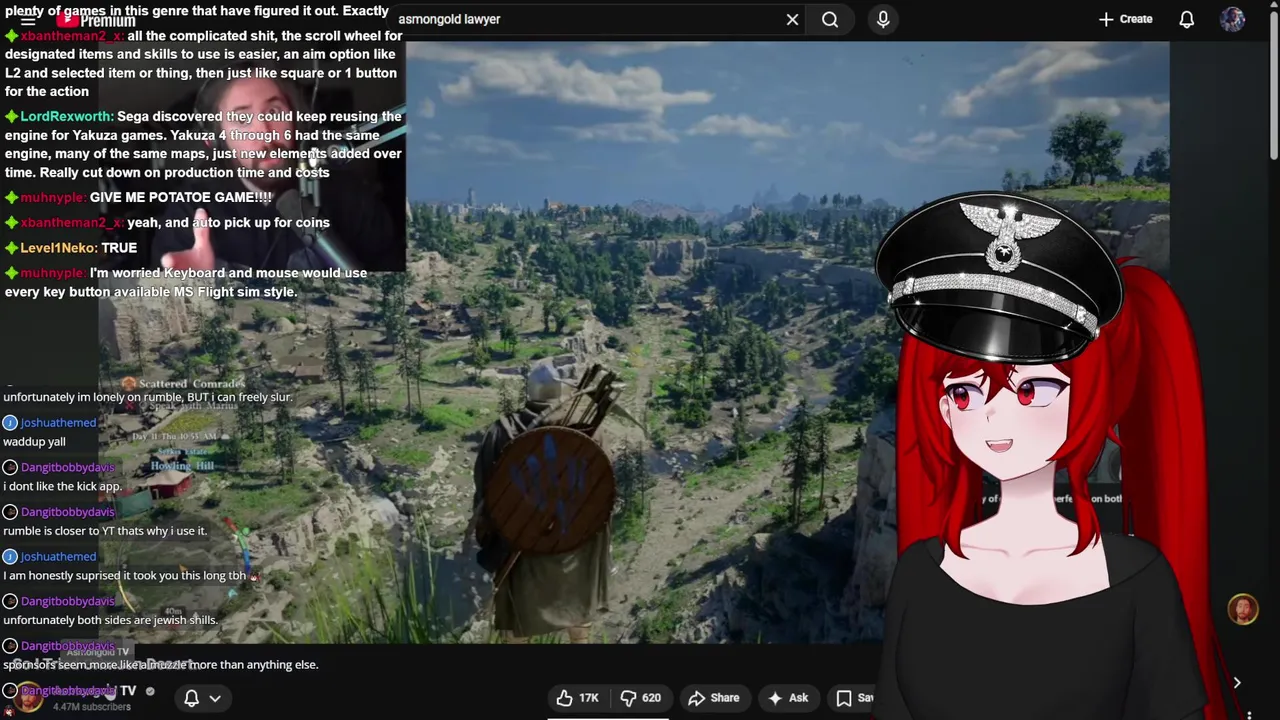Dislike the video (620)
Screen dimensions: 1280x720
(640, 698)
